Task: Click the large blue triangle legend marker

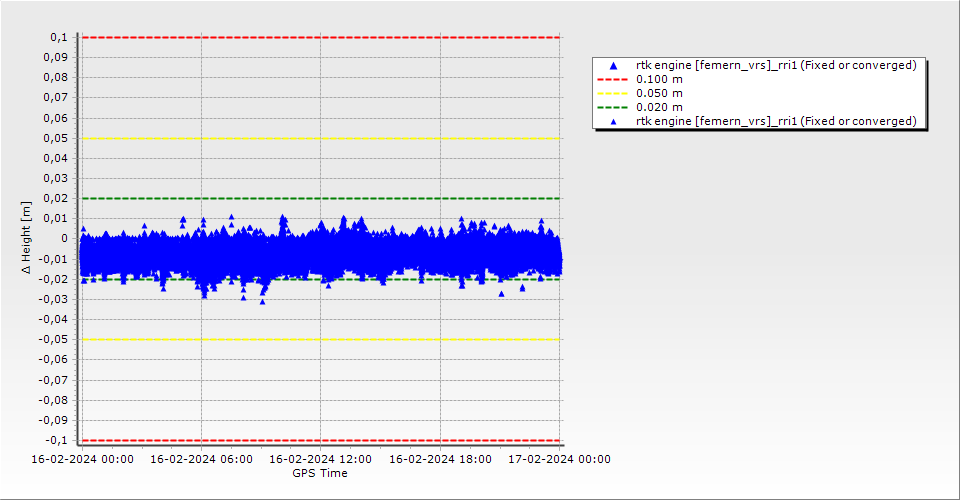Action: click(614, 66)
